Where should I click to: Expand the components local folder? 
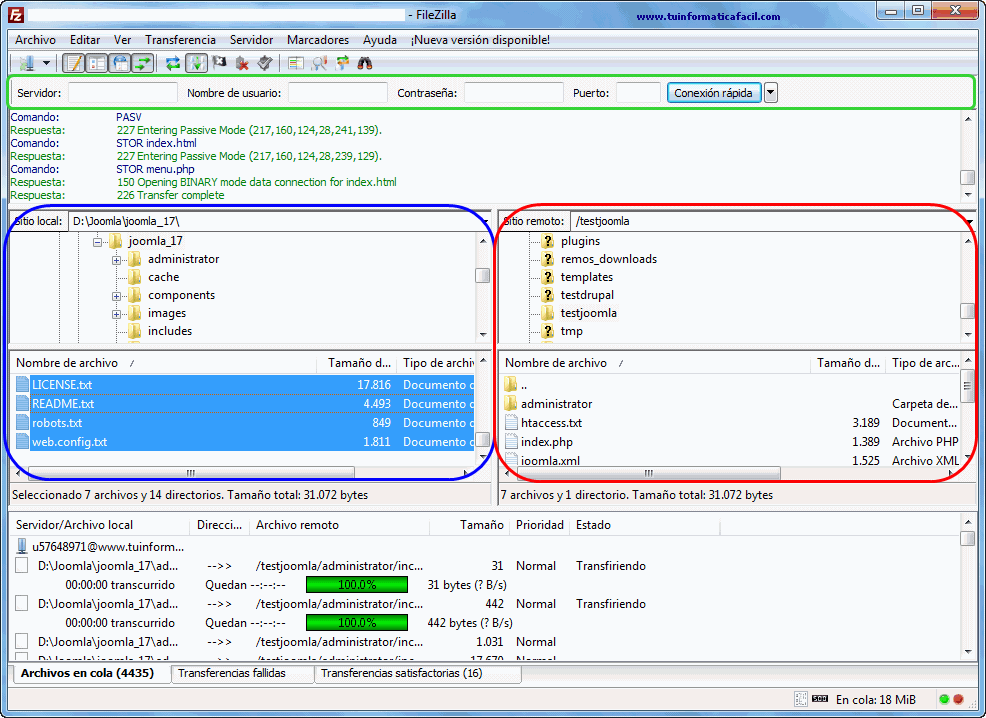[x=116, y=296]
